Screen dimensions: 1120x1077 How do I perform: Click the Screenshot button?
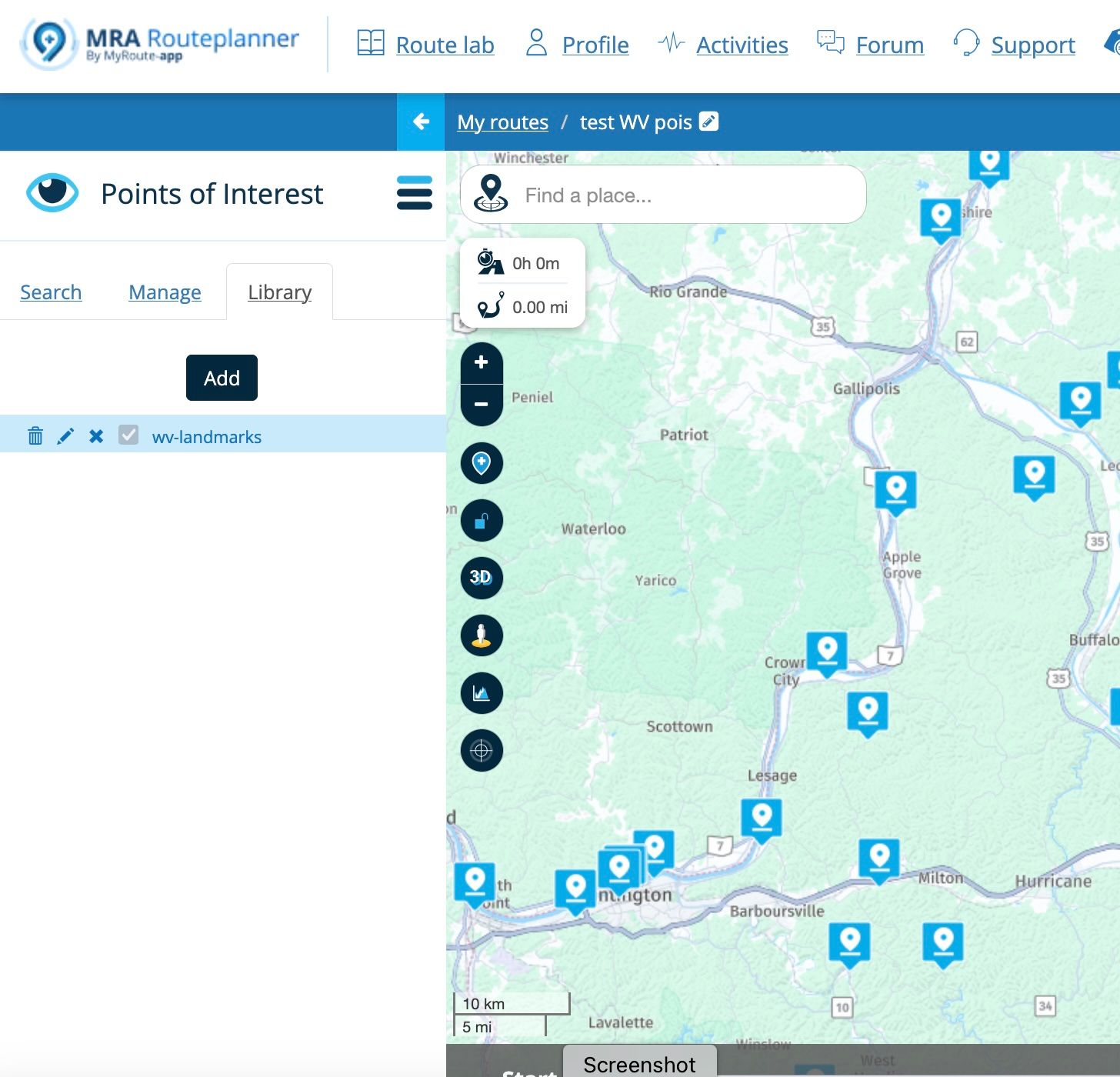[x=639, y=1062]
